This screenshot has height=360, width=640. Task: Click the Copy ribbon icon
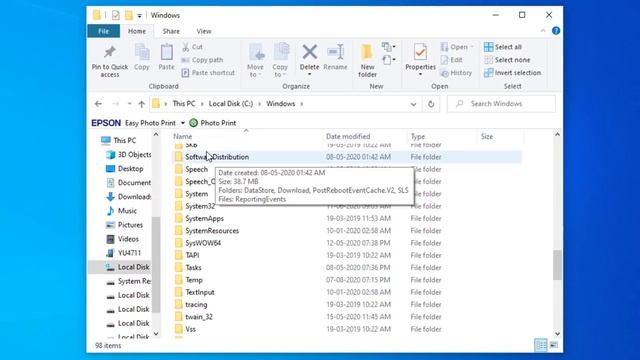pos(142,53)
